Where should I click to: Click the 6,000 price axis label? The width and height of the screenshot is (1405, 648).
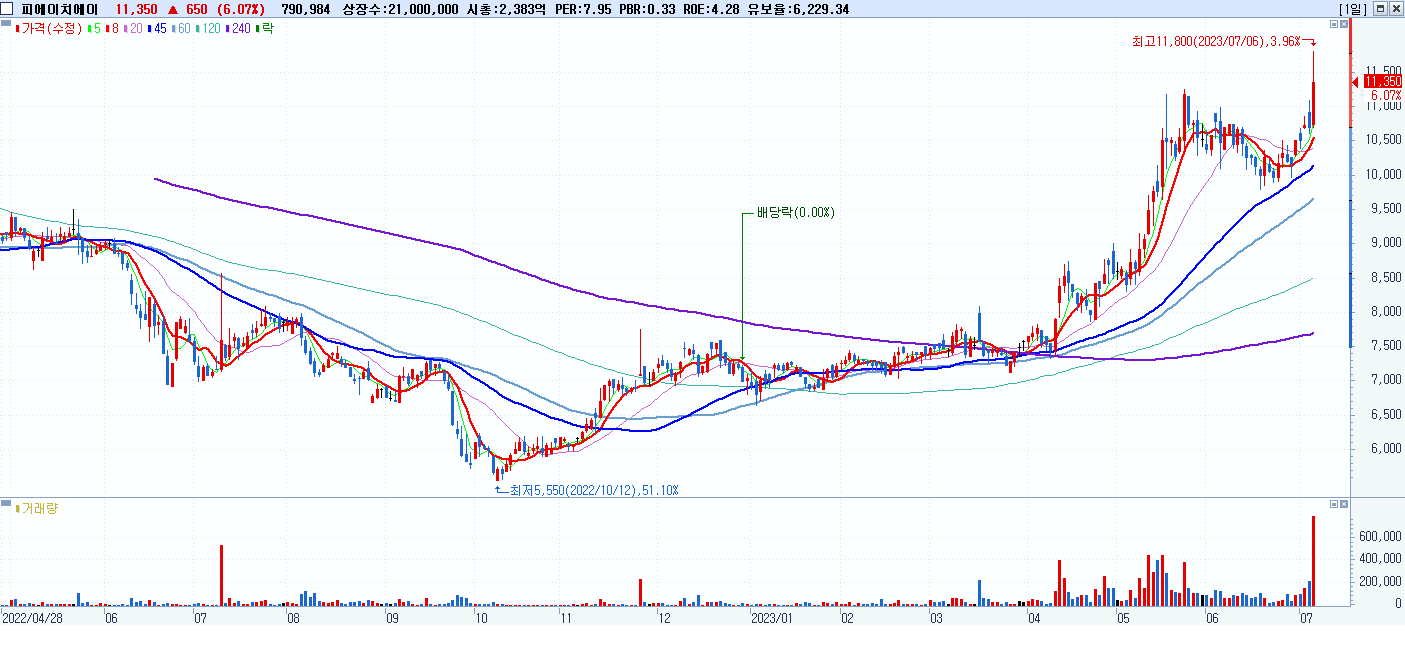tap(1384, 448)
